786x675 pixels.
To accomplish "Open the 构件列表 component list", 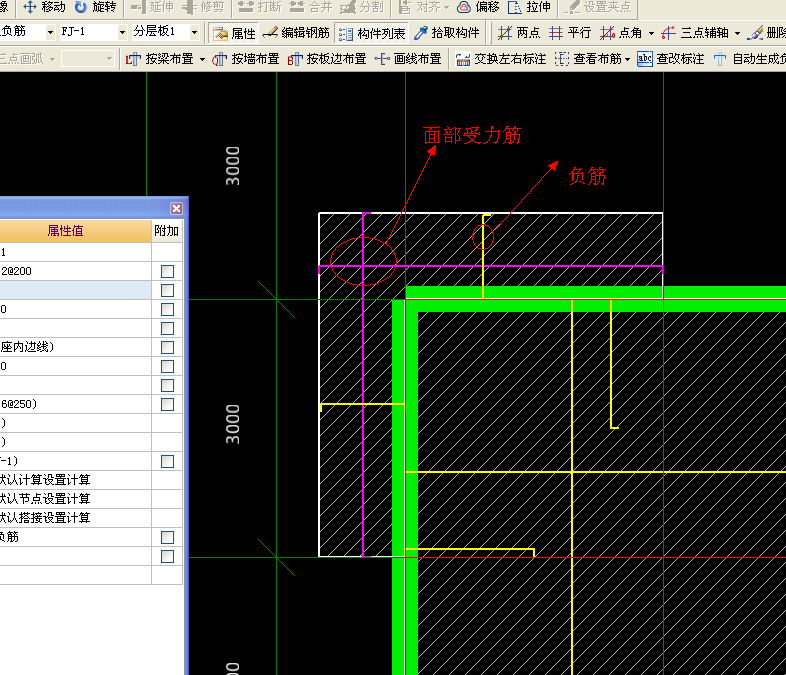I will click(372, 33).
